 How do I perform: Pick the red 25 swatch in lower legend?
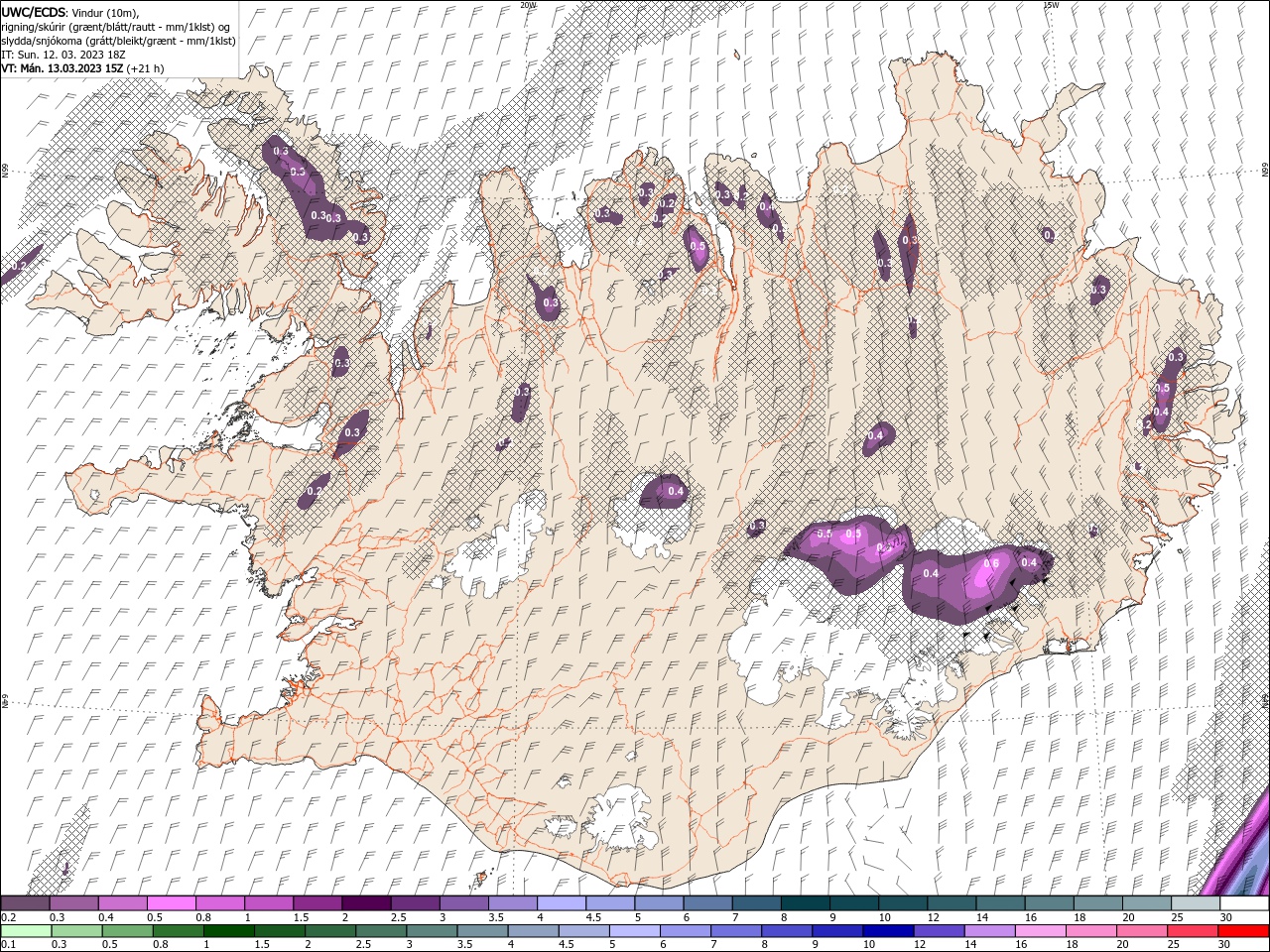(1192, 931)
